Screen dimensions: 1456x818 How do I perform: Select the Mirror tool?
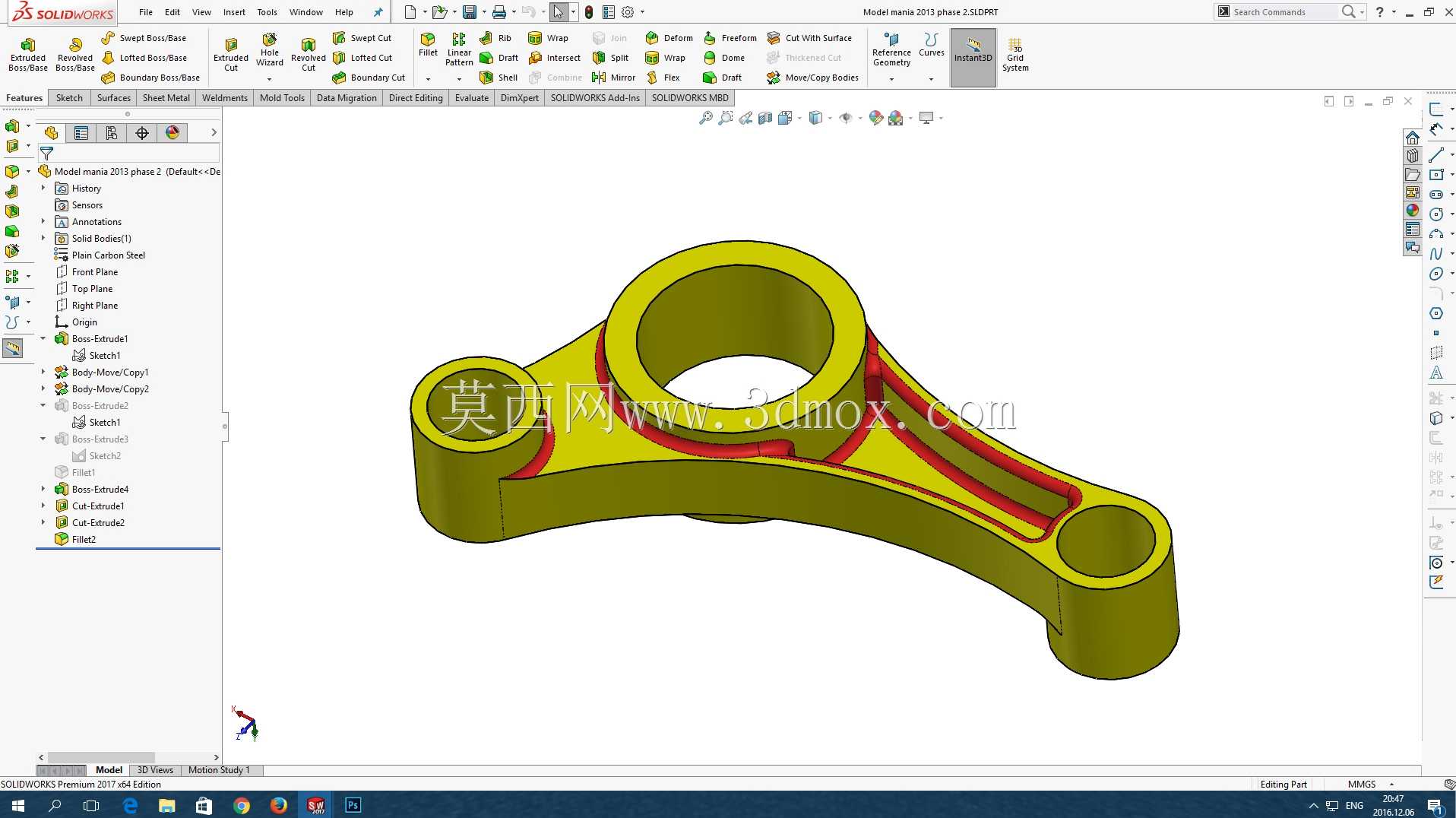pos(613,78)
